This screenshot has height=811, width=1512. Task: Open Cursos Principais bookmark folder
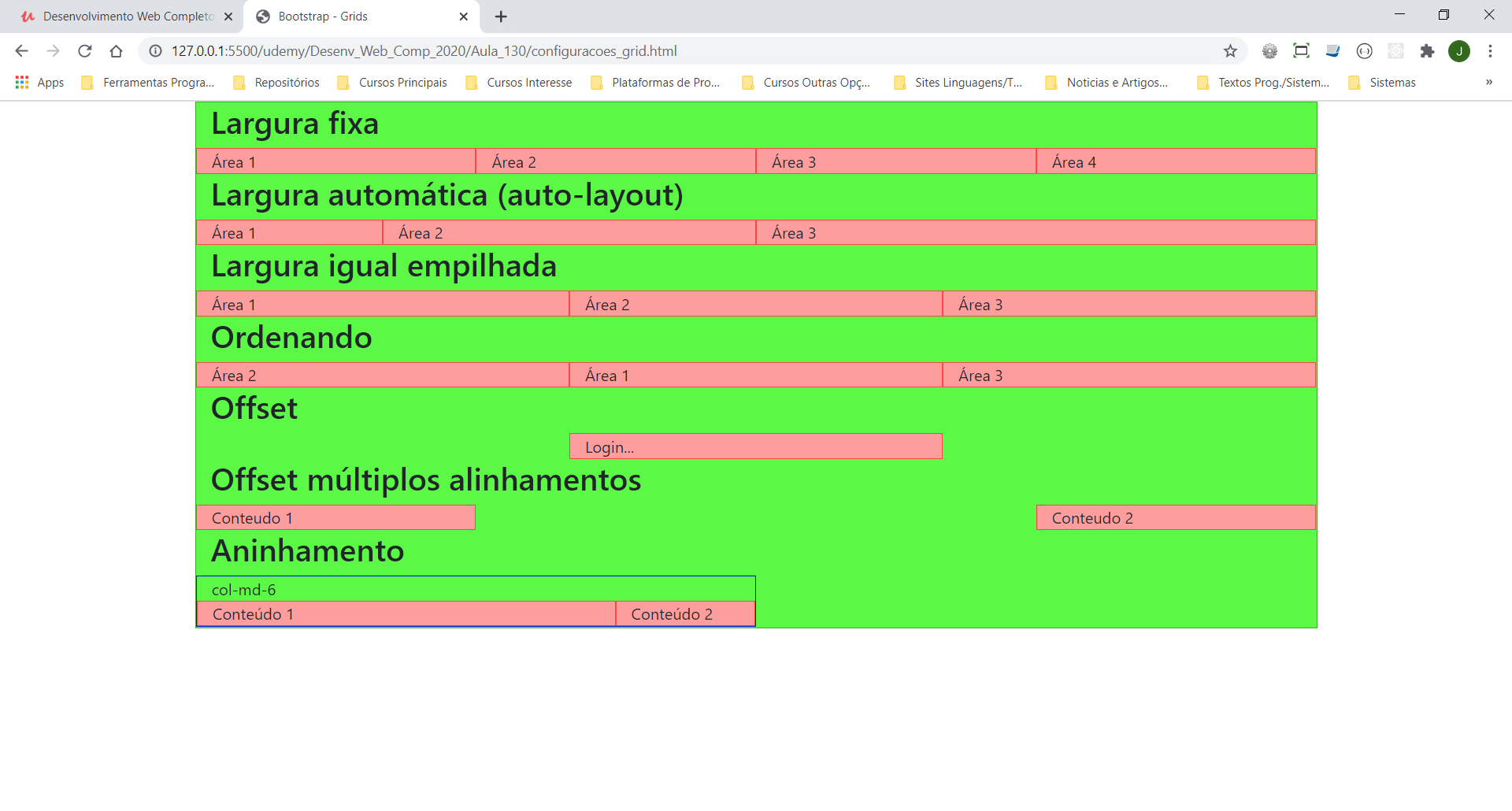pyautogui.click(x=392, y=83)
